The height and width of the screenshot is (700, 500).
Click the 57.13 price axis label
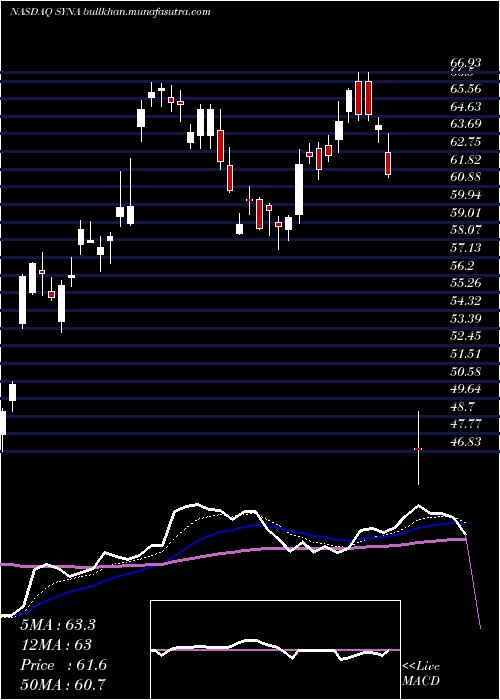pyautogui.click(x=466, y=248)
